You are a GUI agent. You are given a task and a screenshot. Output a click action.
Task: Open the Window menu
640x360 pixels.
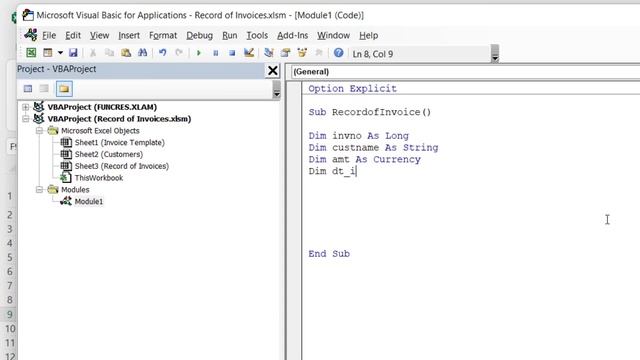pyautogui.click(x=333, y=36)
